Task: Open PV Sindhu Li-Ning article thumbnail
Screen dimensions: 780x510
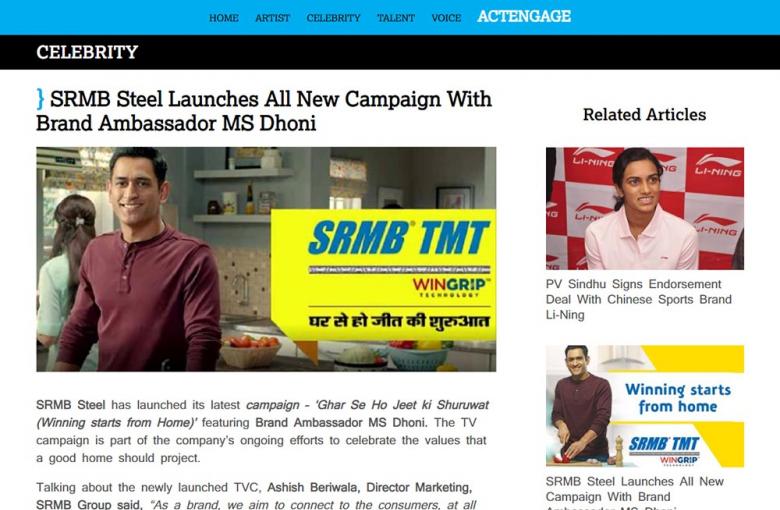Action: point(645,208)
